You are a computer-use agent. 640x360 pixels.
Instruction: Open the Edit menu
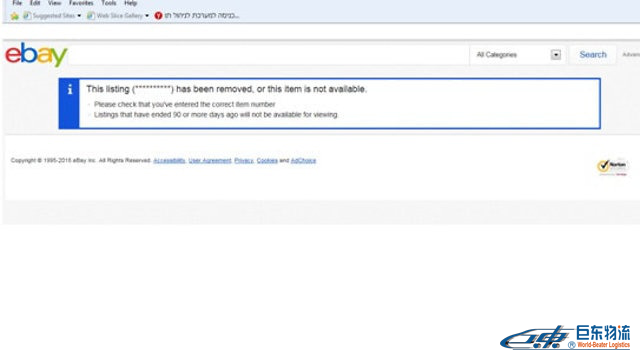pos(35,3)
